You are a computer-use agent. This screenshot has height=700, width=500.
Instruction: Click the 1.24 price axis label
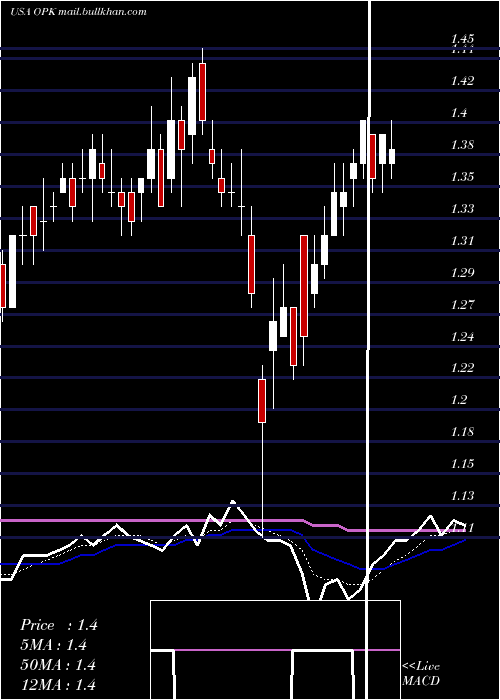[462, 336]
